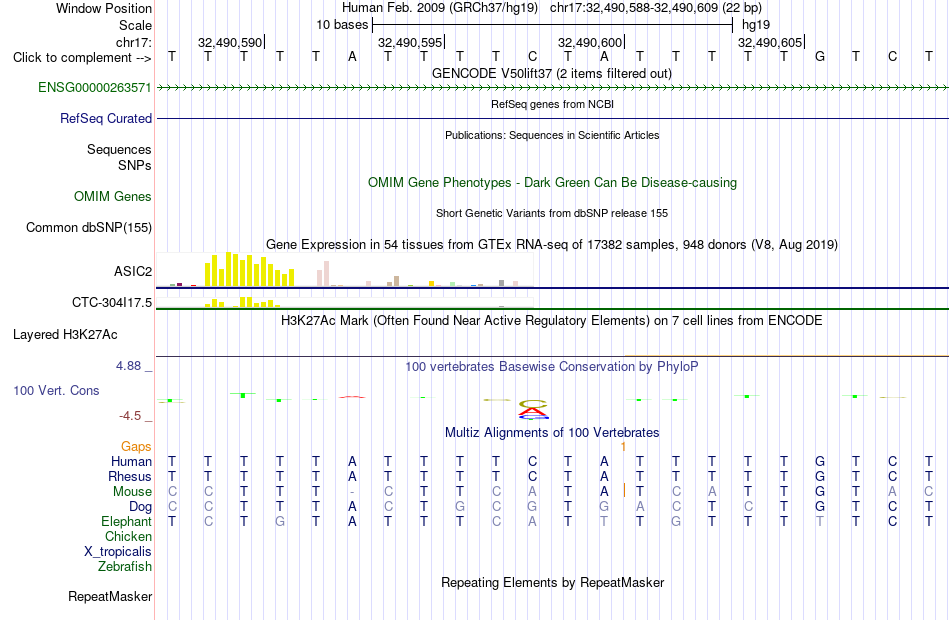Click the 32,490,590 ruler position
This screenshot has width=950, height=620.
coord(230,42)
